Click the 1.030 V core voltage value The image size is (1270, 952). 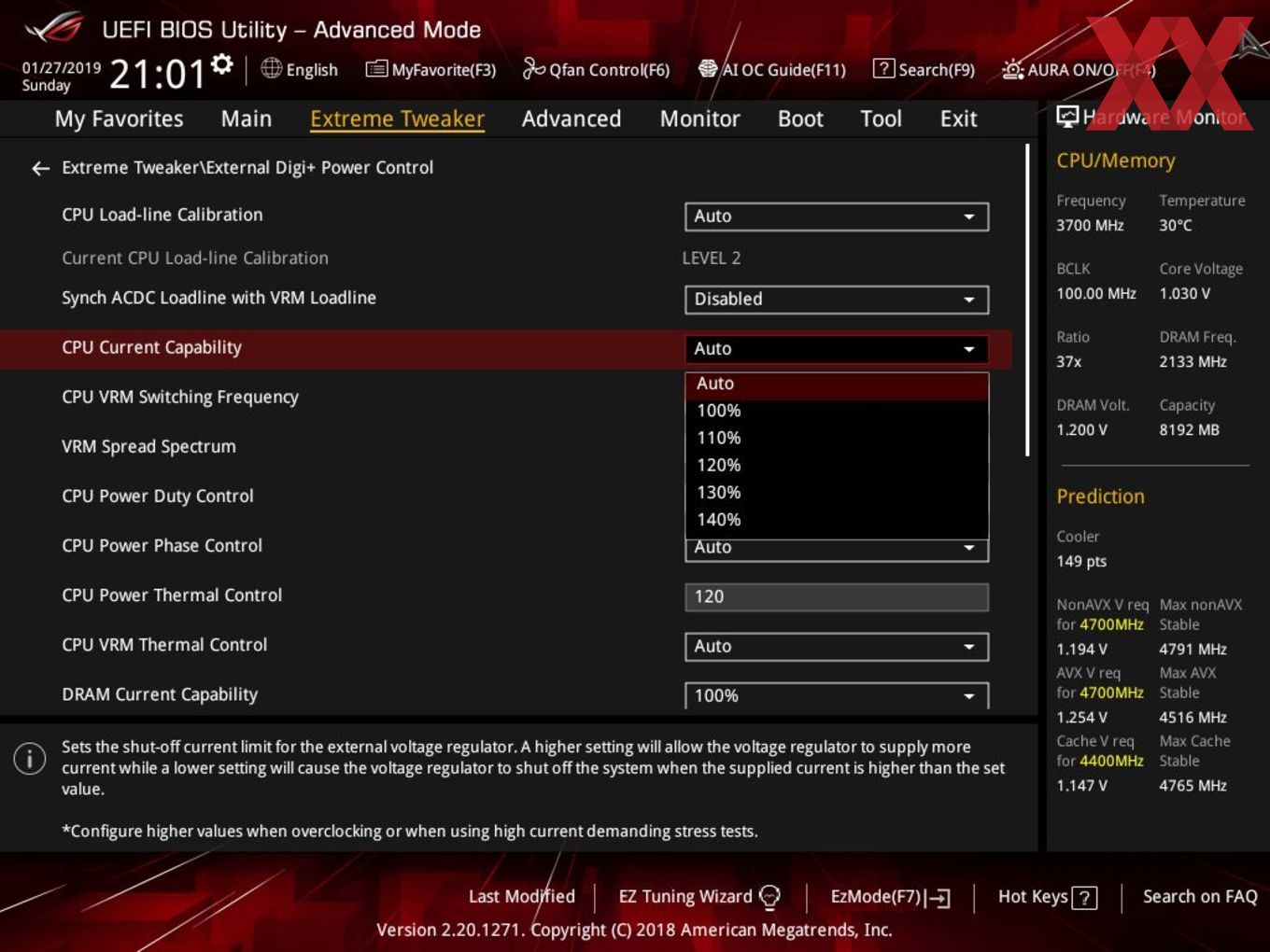click(x=1184, y=294)
